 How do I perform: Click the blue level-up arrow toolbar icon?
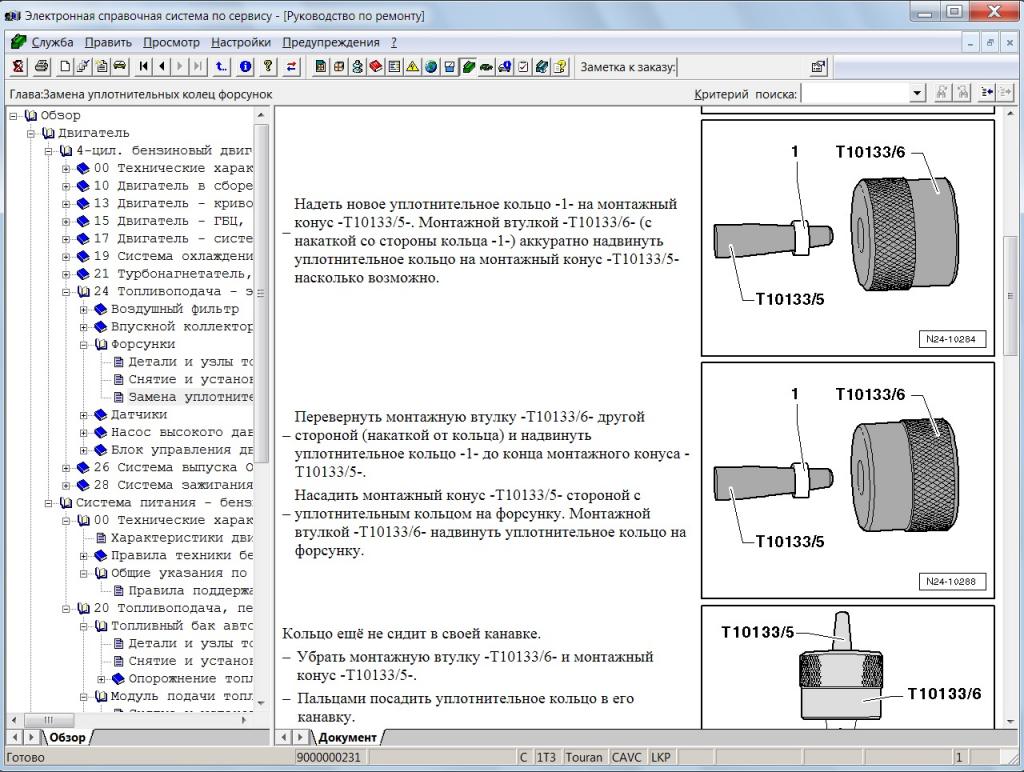pos(221,67)
